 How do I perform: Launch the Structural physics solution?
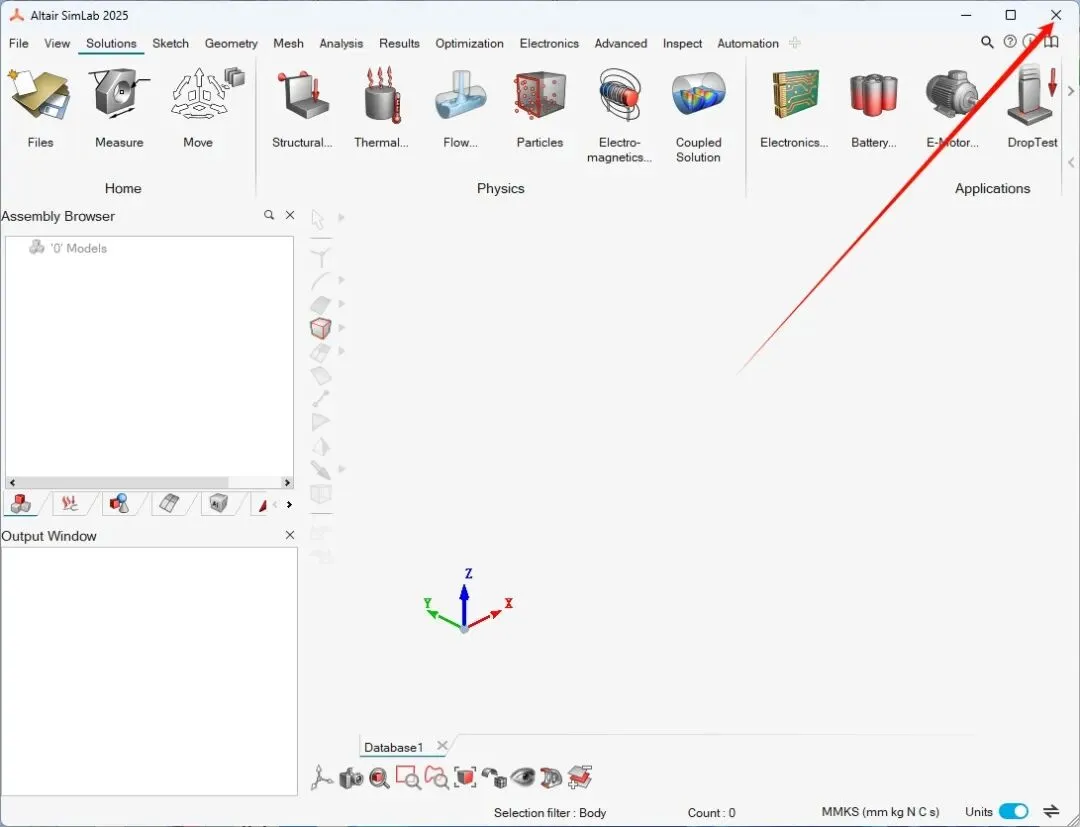302,108
